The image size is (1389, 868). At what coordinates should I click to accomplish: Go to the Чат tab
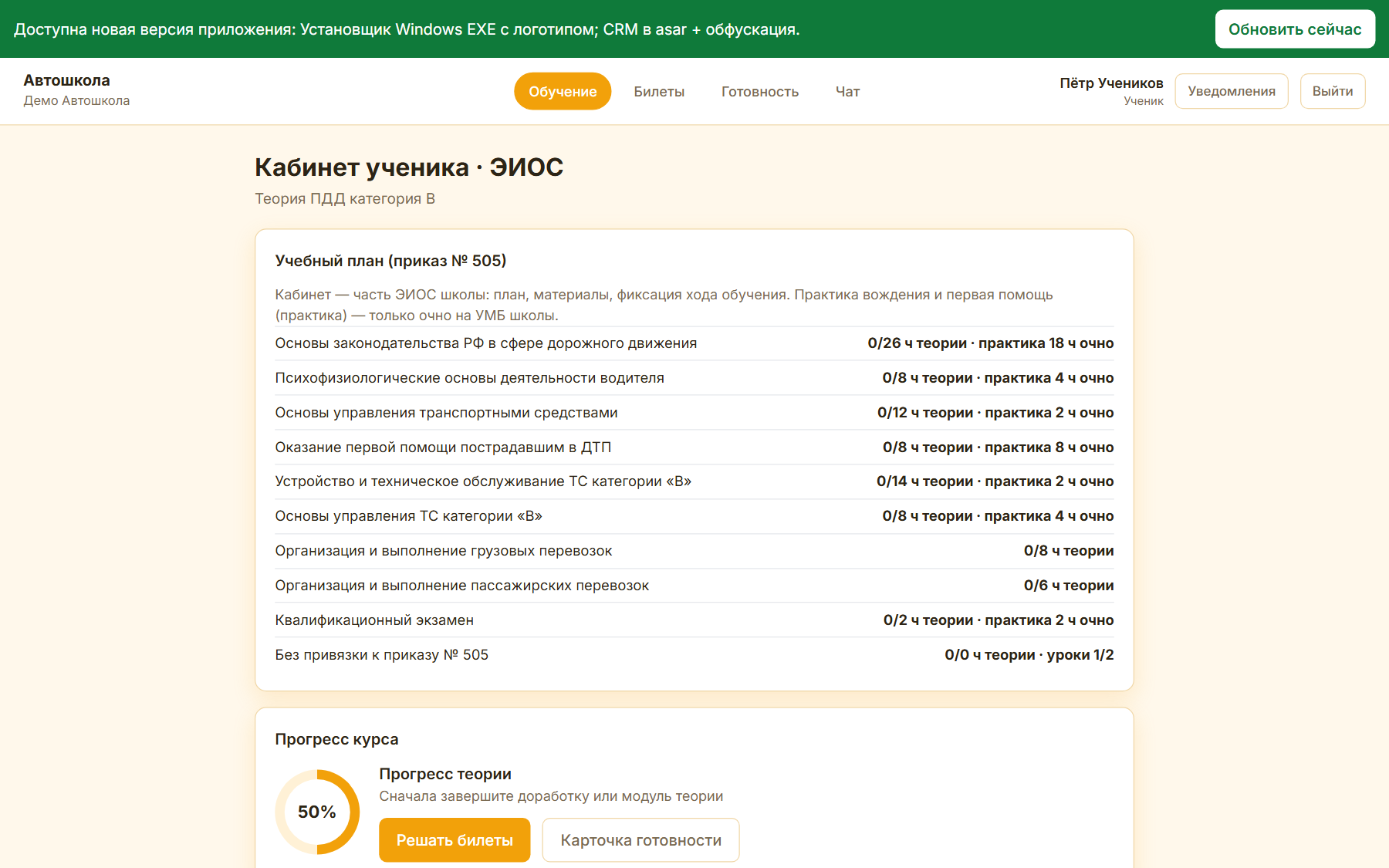[x=847, y=91]
